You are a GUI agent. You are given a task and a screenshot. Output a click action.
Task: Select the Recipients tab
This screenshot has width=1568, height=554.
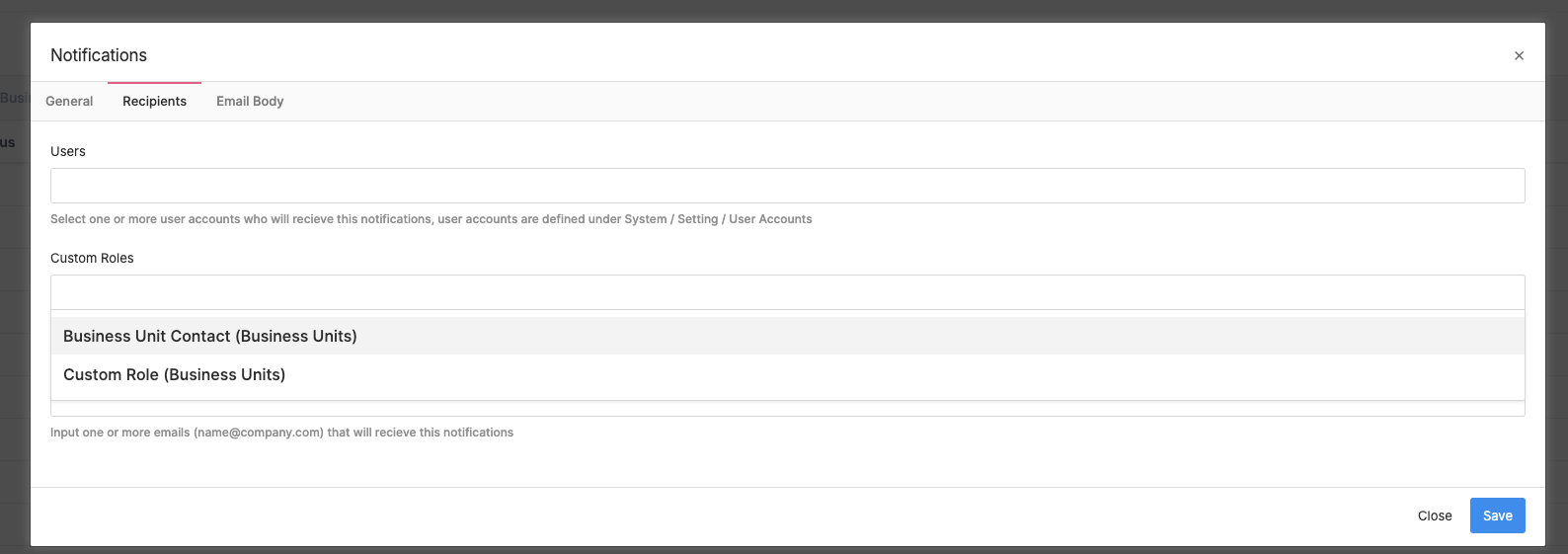(154, 102)
